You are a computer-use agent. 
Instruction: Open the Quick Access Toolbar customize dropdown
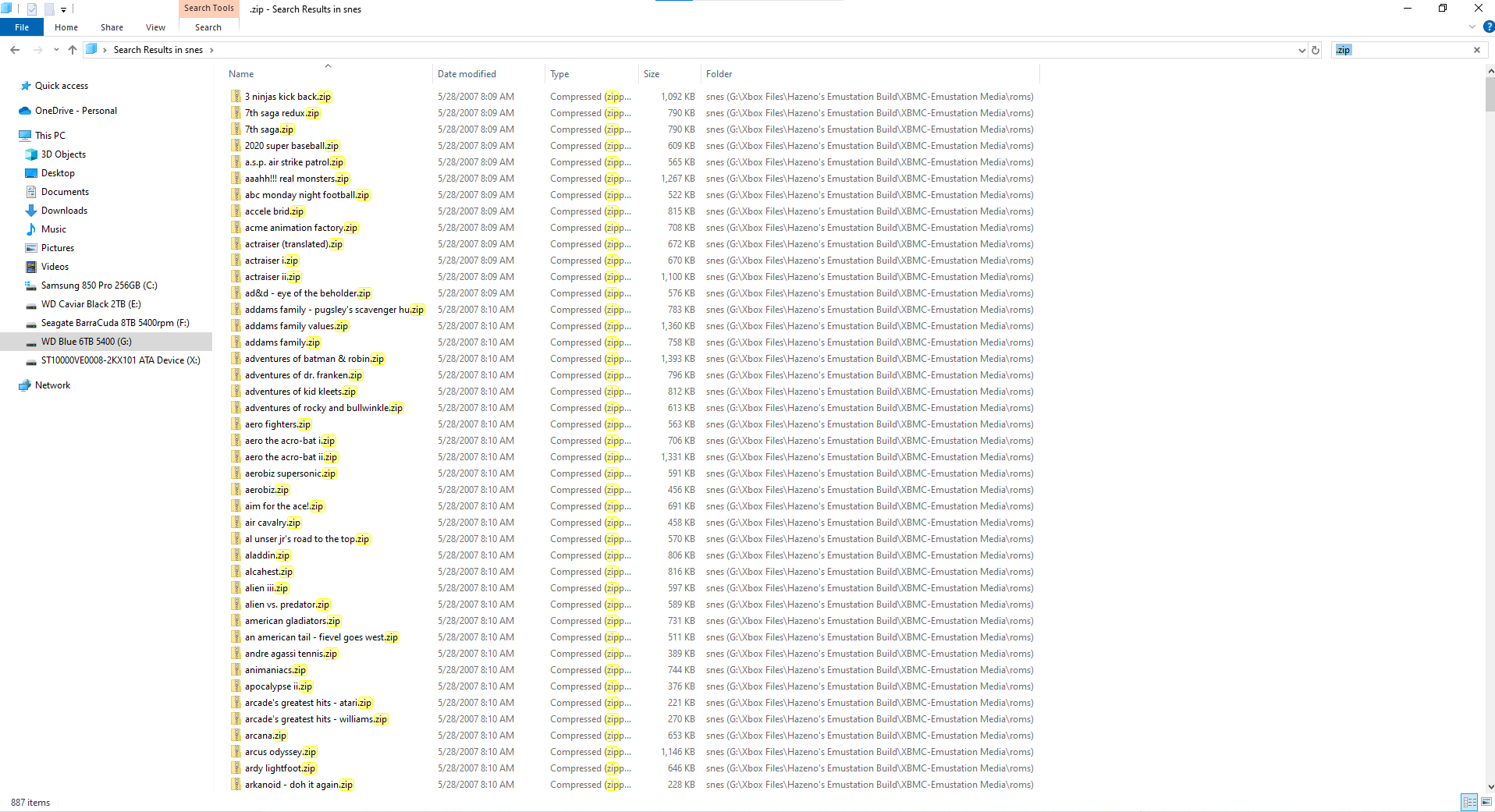click(64, 9)
